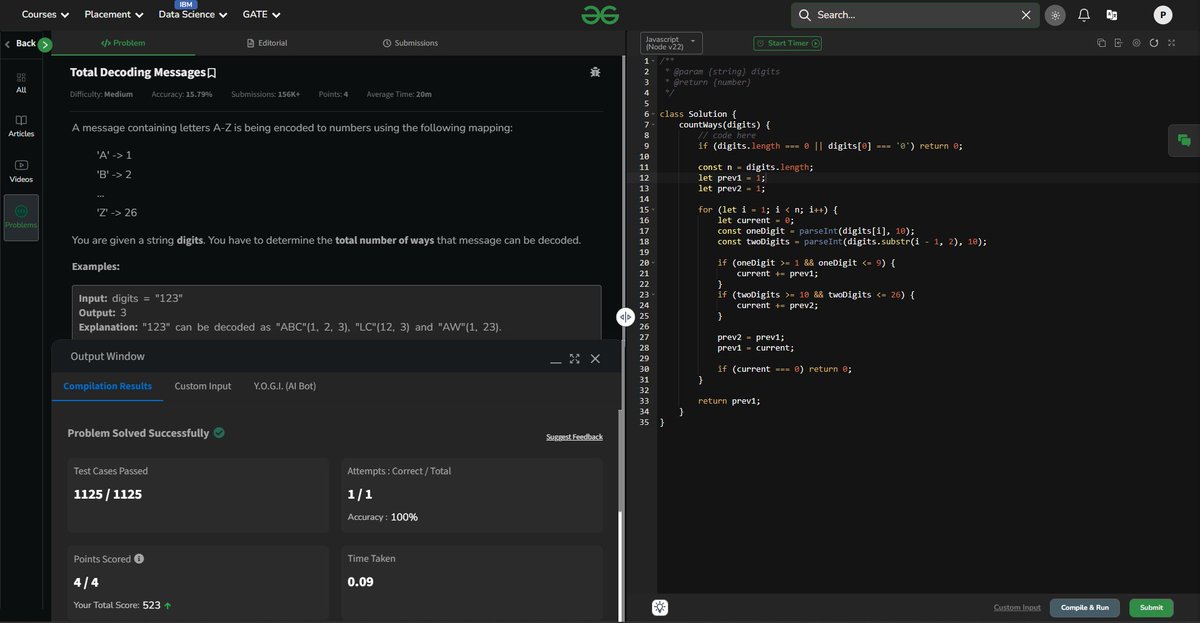The height and width of the screenshot is (623, 1200).
Task: Click Custom Input link below editor
Action: [1017, 607]
